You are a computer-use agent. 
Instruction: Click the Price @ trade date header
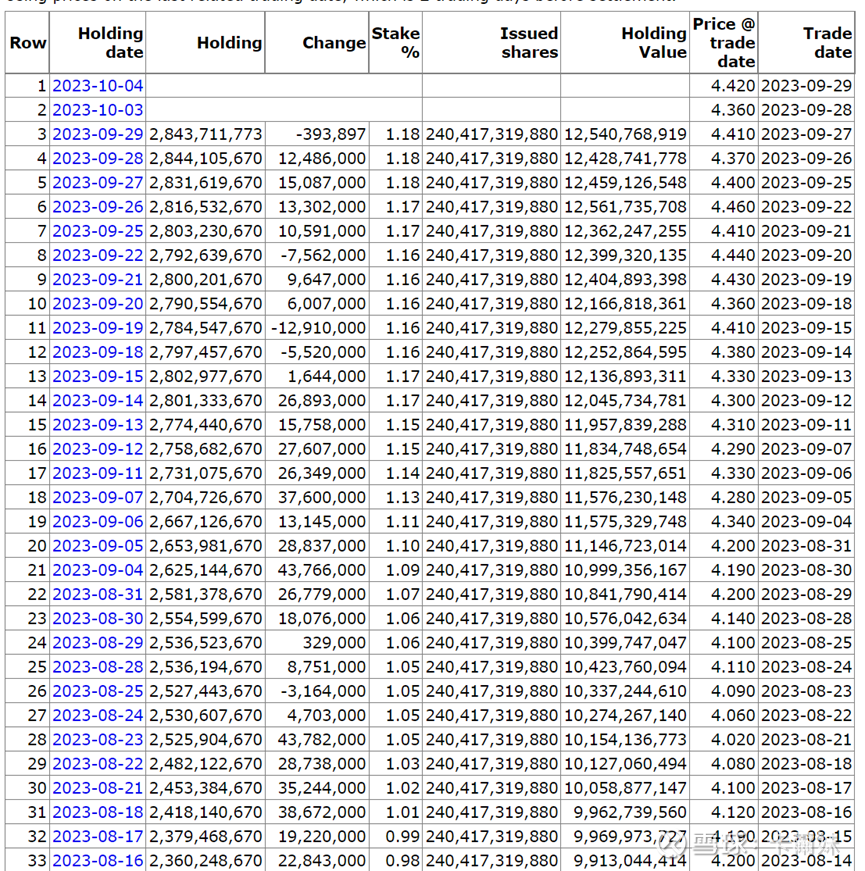click(724, 43)
